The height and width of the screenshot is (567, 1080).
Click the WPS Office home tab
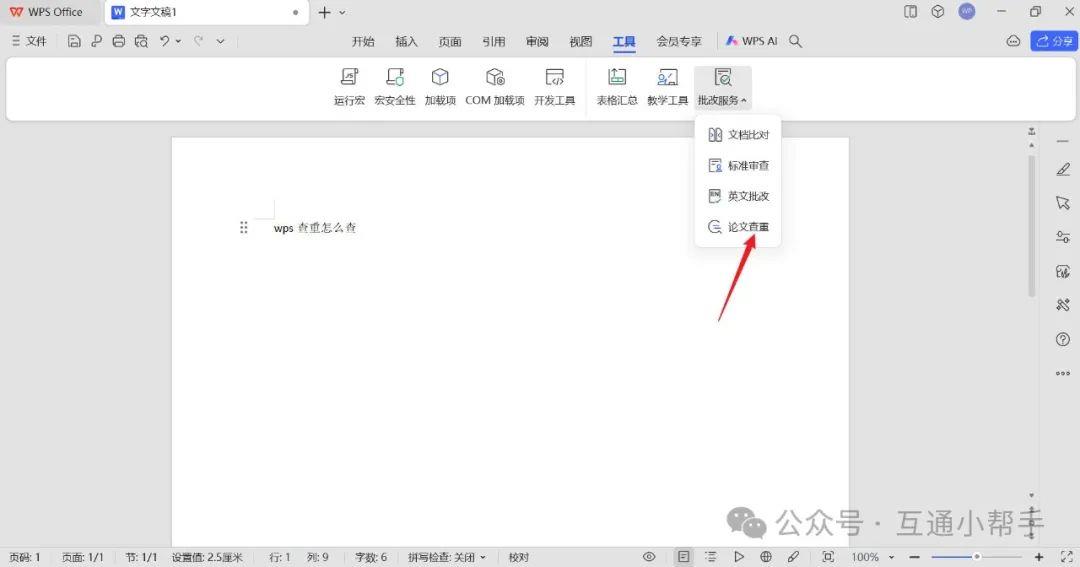click(47, 12)
